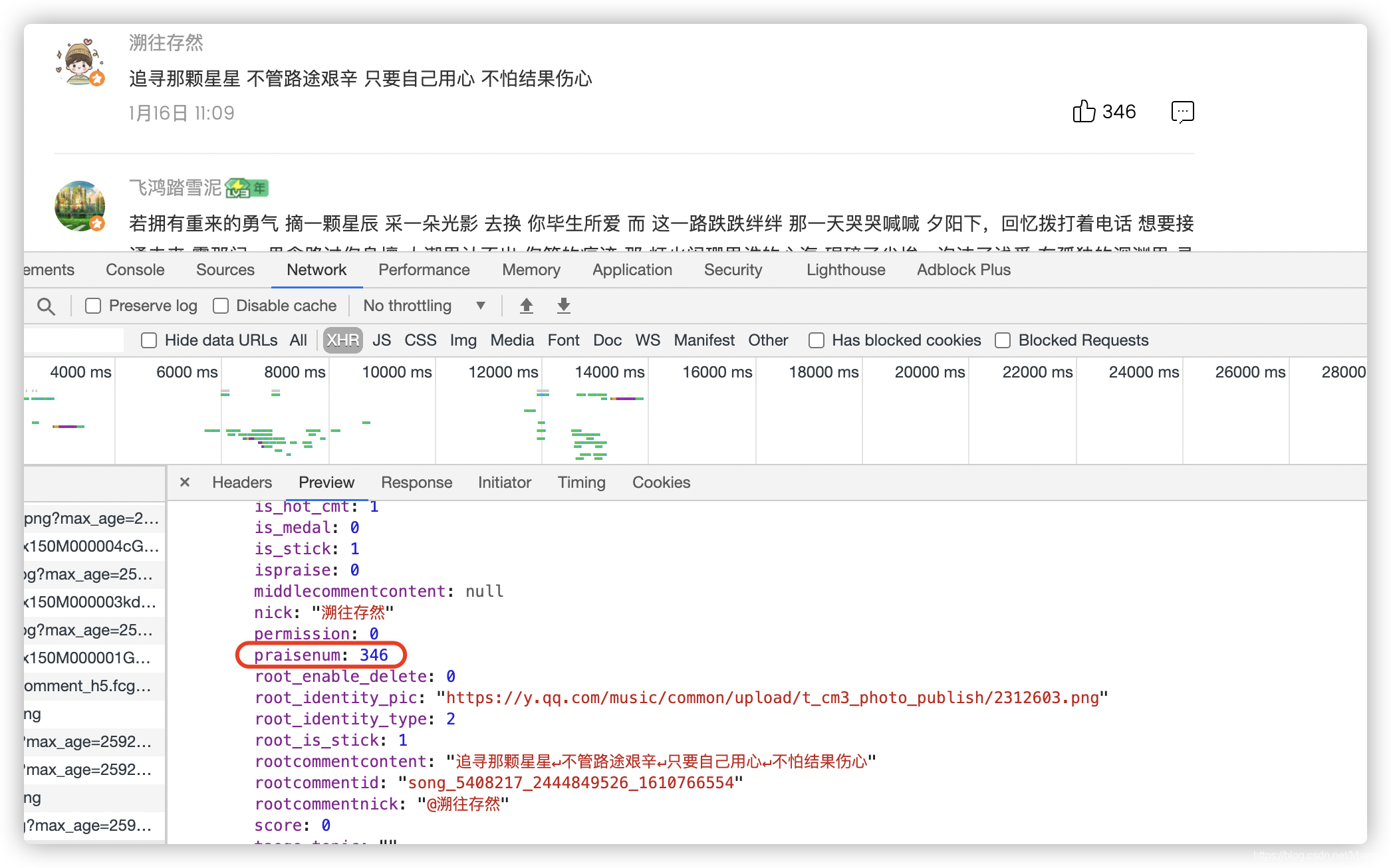Open the Response tab in details pane

(x=416, y=483)
